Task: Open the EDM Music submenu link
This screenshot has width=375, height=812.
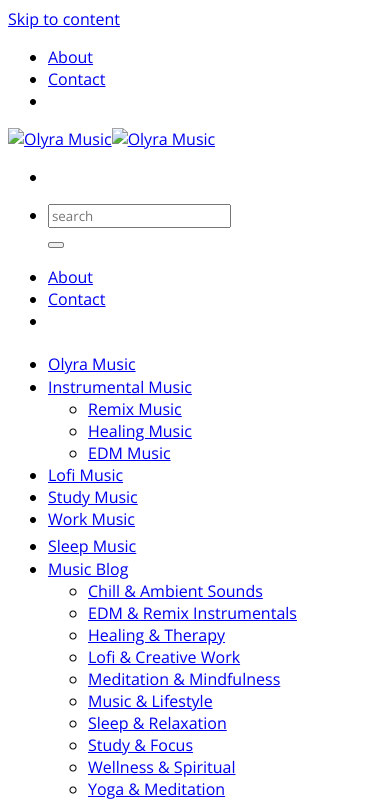Action: point(129,453)
